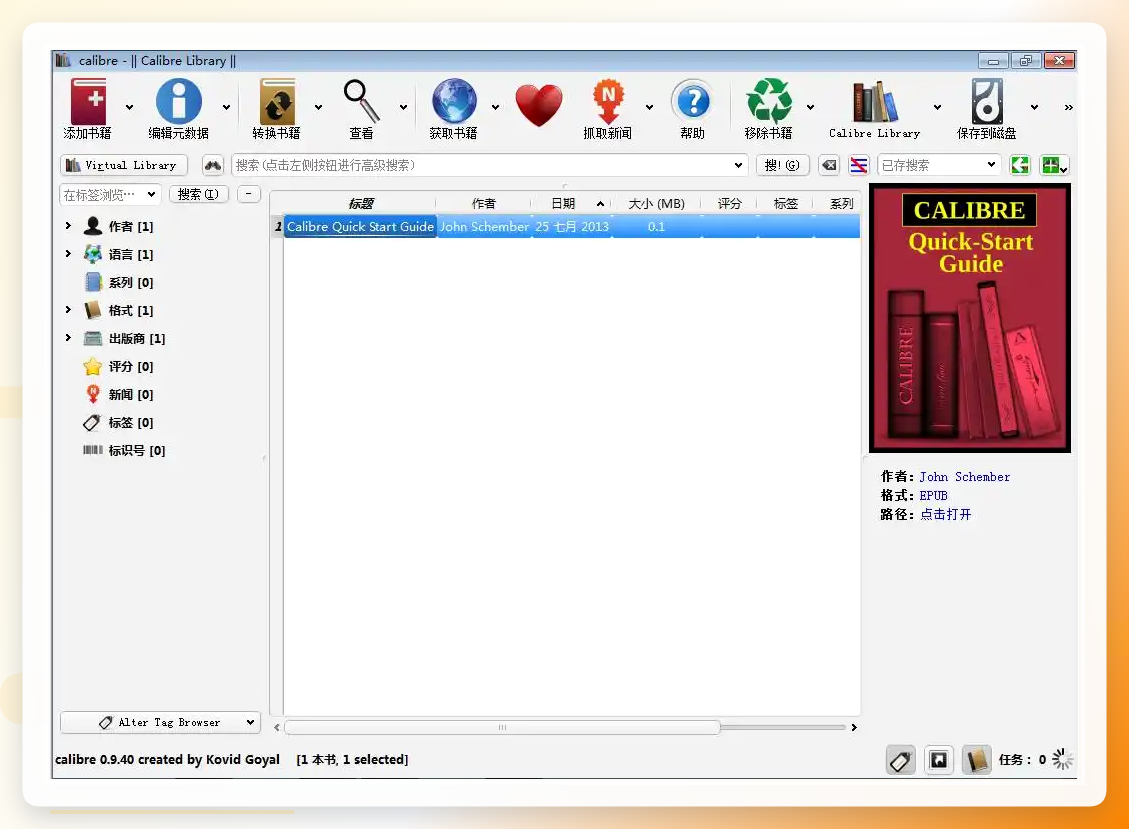
Task: Toggle Tag Browser icon in status bar
Action: [901, 760]
